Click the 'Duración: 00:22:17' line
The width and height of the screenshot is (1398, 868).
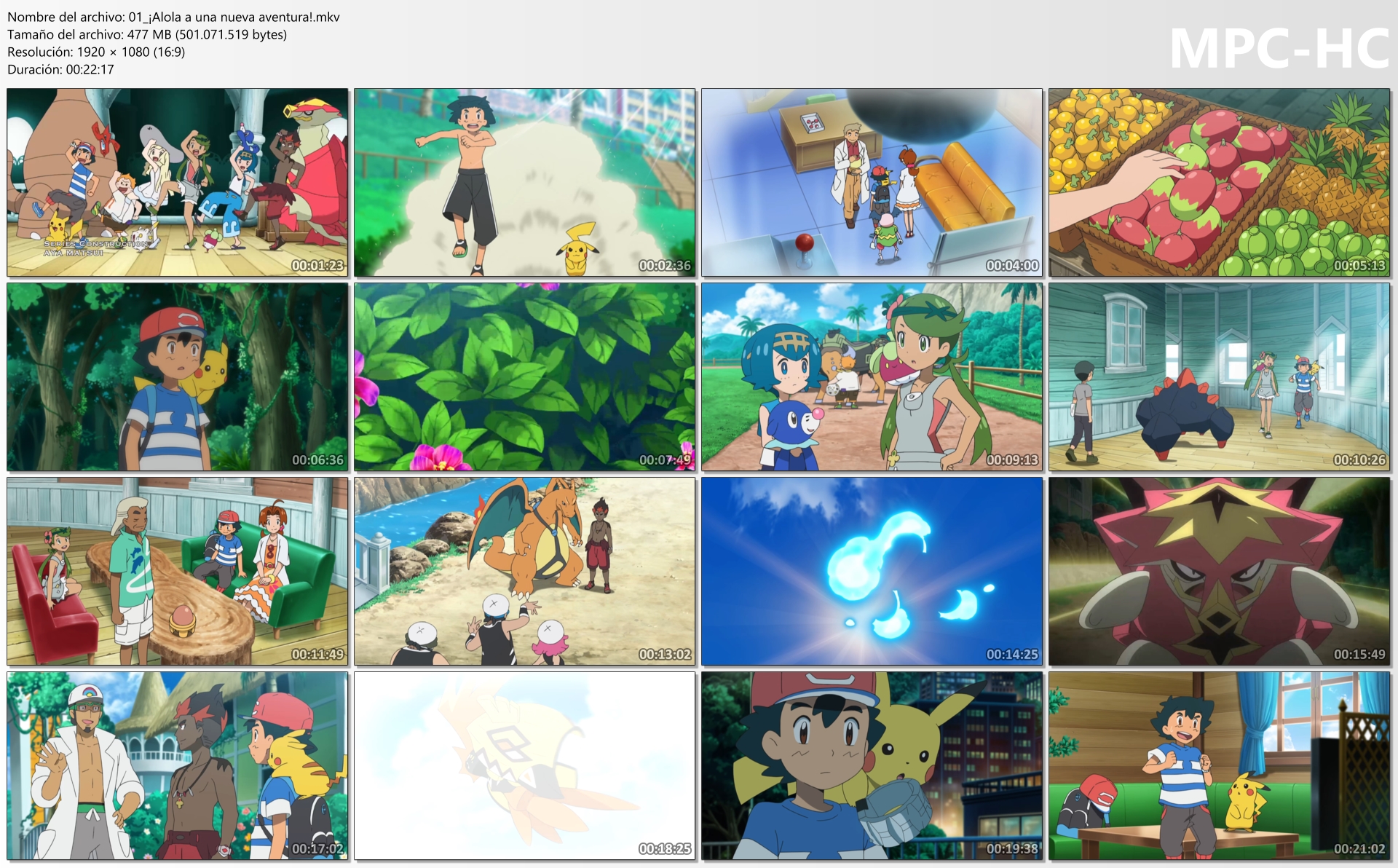pos(60,69)
